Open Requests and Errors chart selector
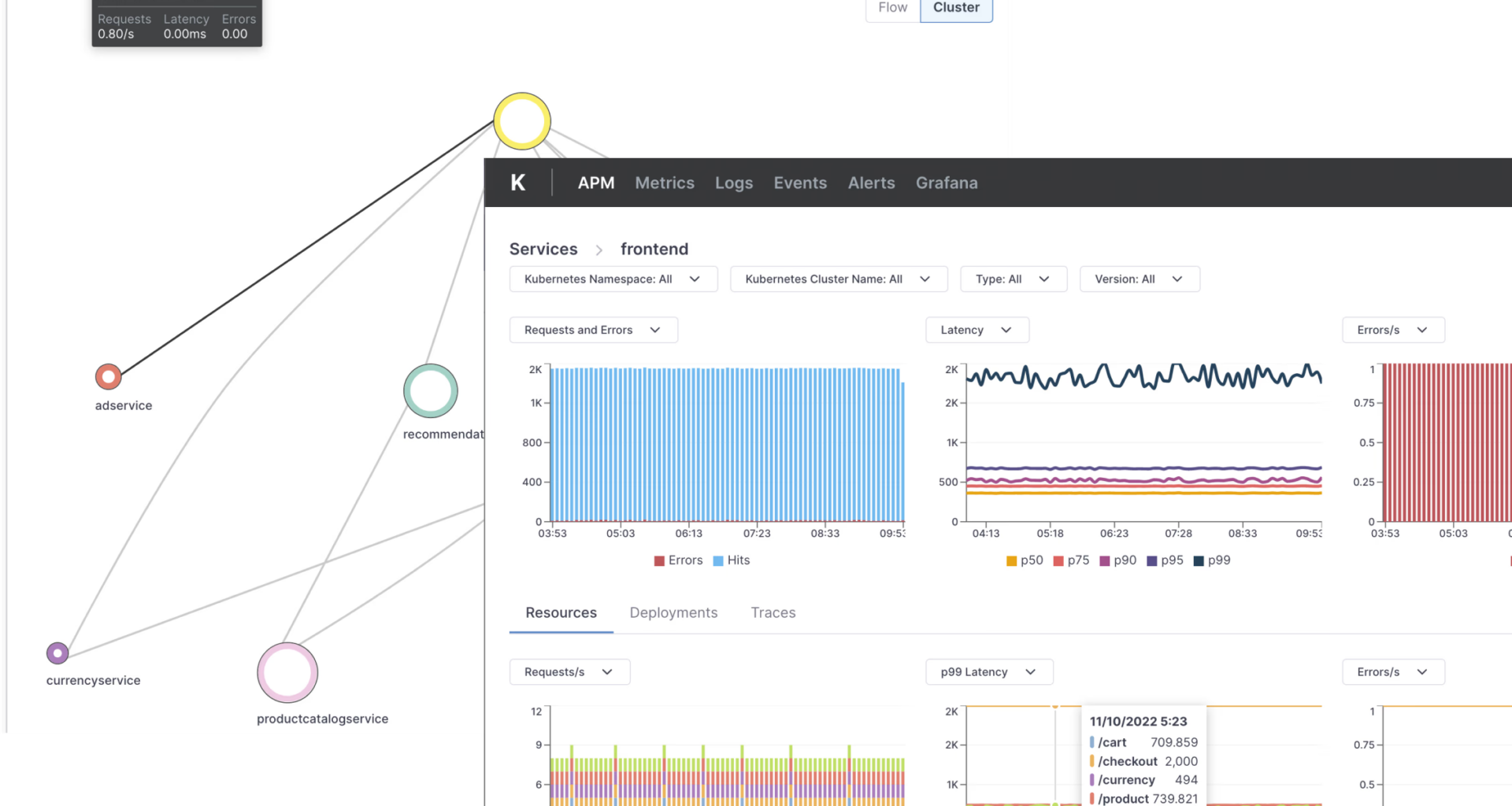 594,330
